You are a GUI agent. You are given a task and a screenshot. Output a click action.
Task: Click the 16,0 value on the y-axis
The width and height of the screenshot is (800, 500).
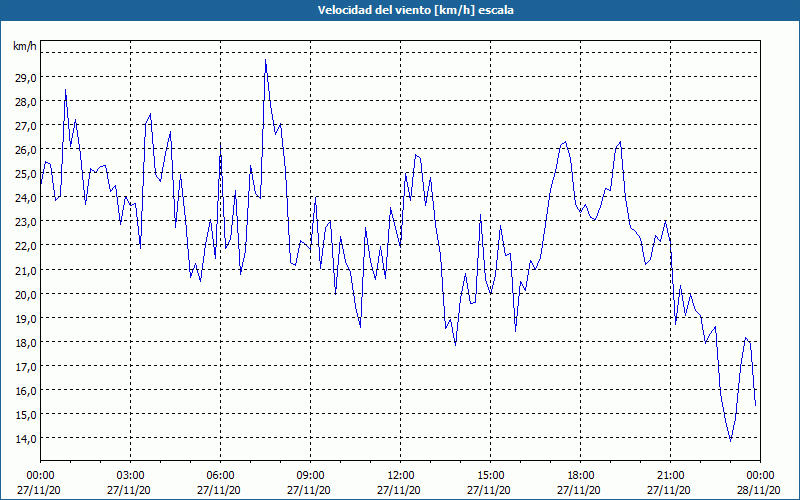point(26,391)
